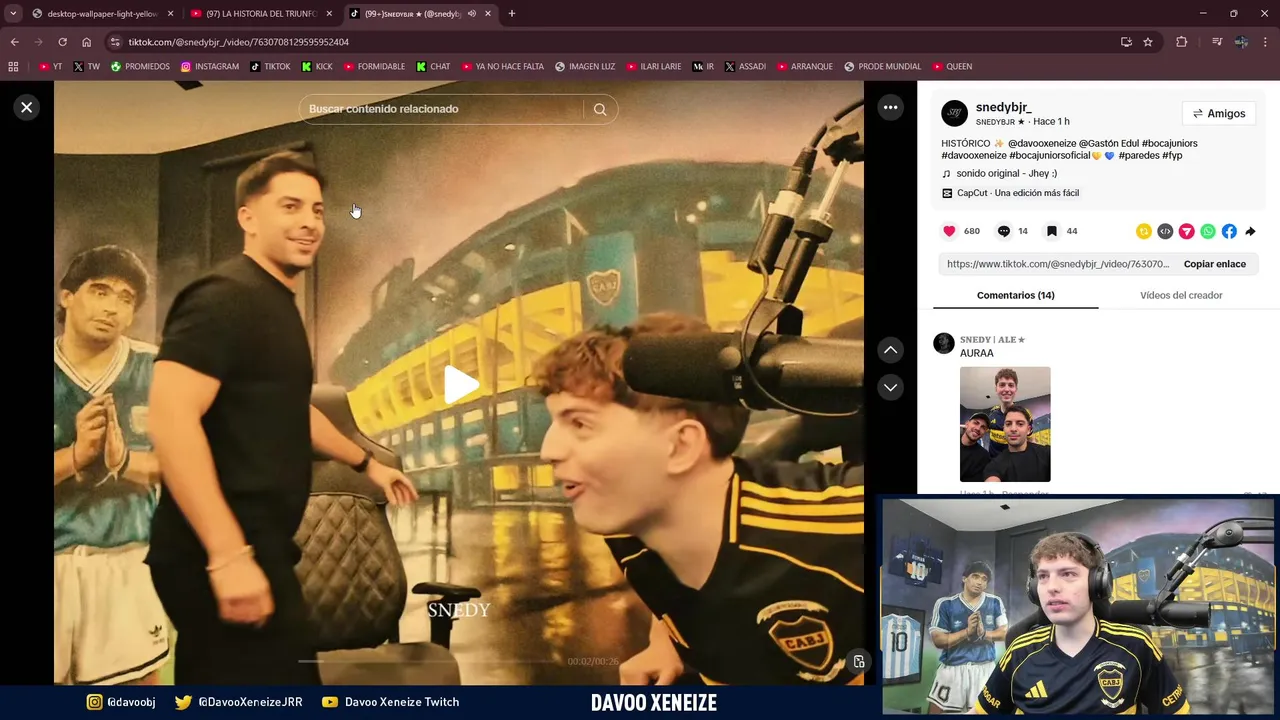The height and width of the screenshot is (720, 1280).
Task: Open a new browser tab
Action: [x=512, y=14]
